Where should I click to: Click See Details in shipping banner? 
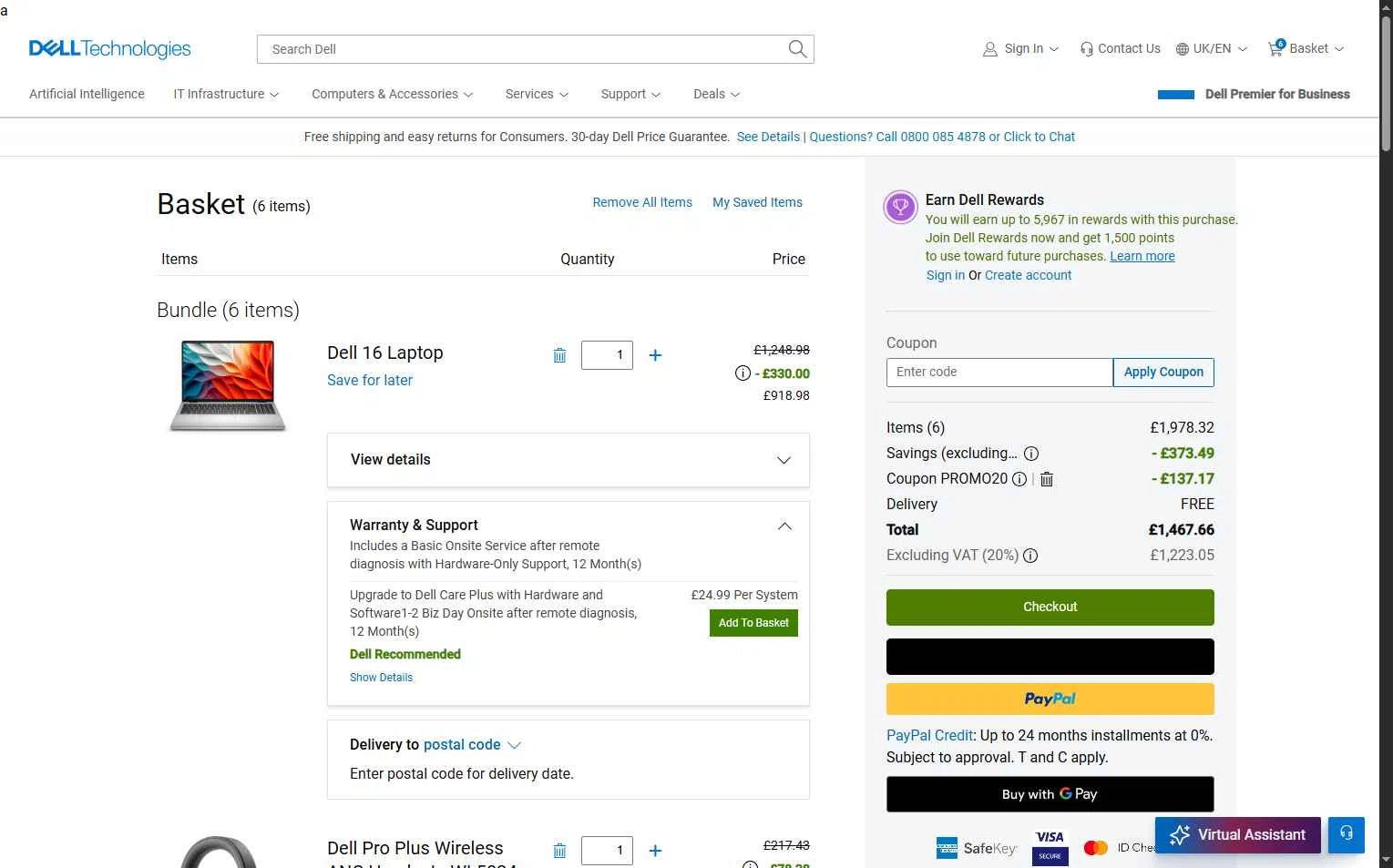pyautogui.click(x=768, y=137)
